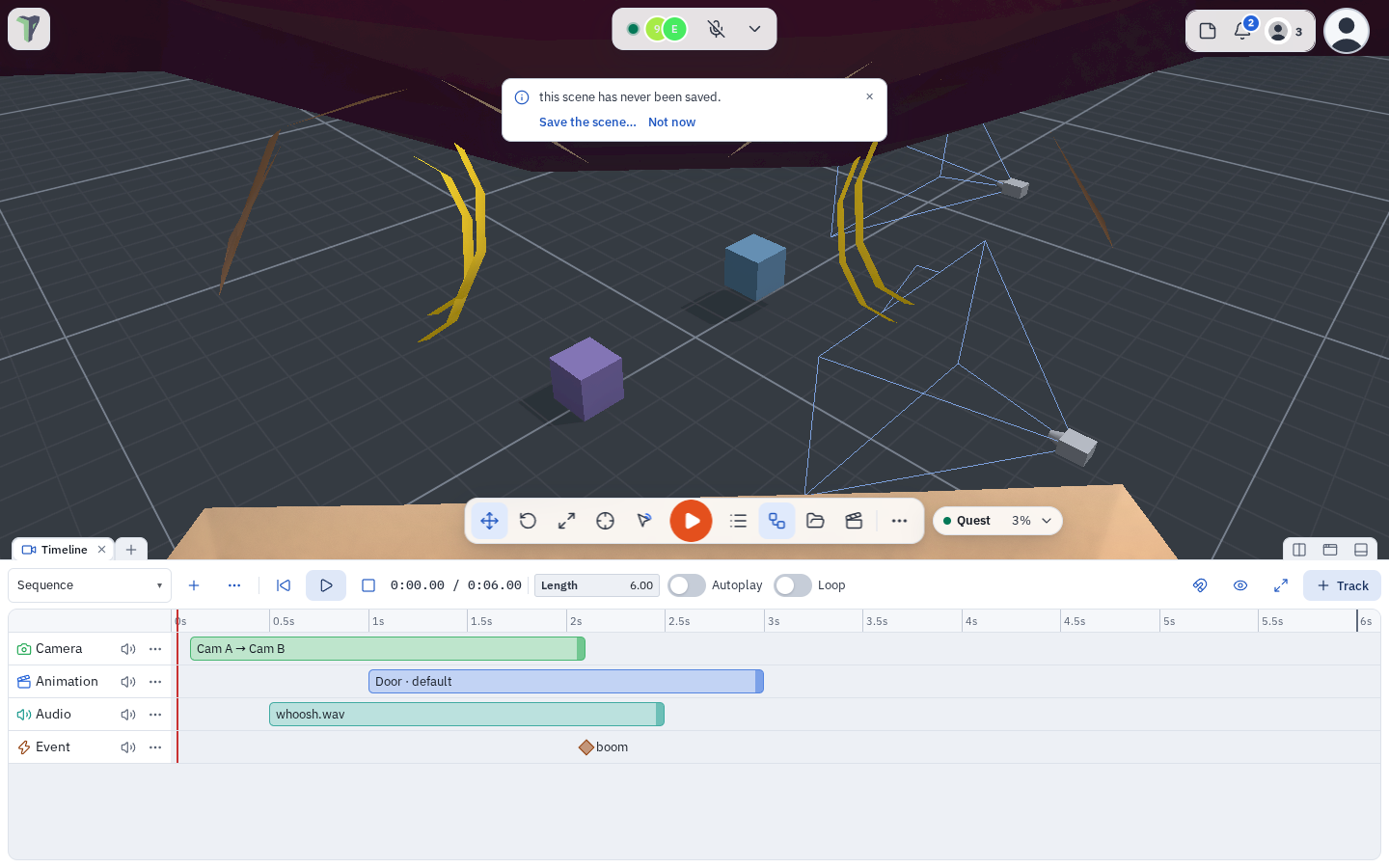Click the target/focus tool icon
1389x868 pixels.
605,521
